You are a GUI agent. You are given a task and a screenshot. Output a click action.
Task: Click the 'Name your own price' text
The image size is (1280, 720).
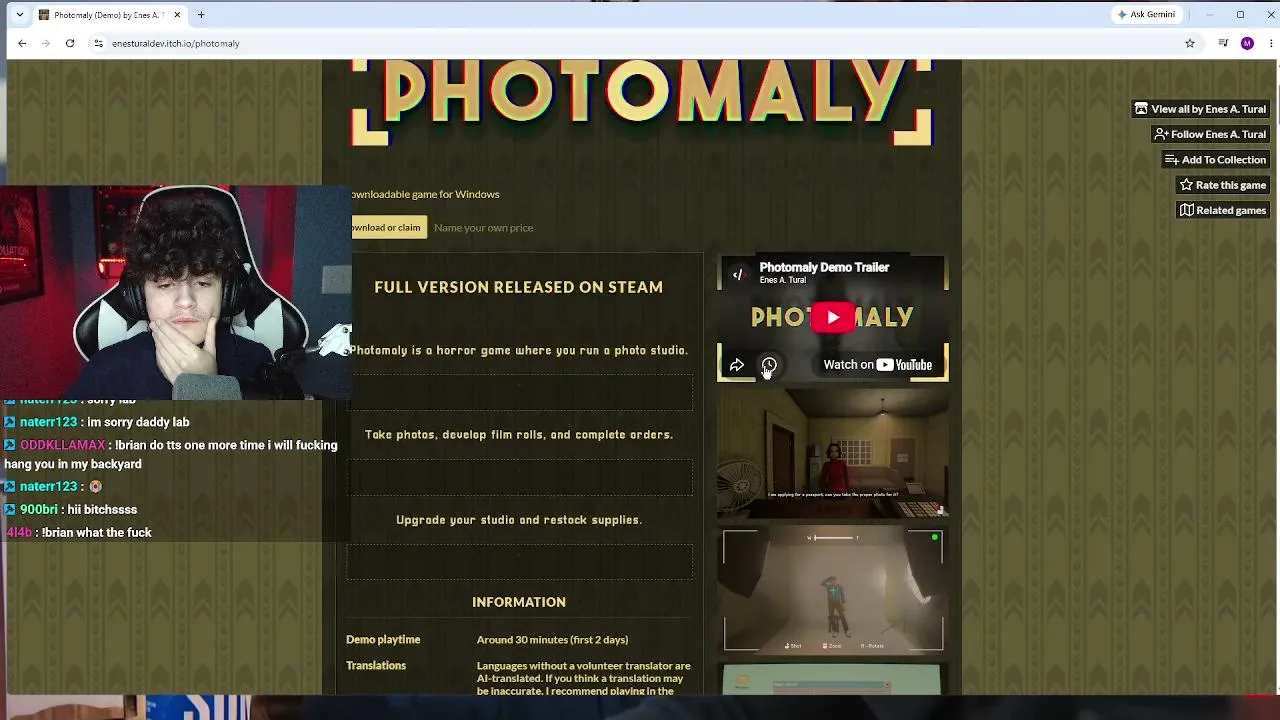483,228
